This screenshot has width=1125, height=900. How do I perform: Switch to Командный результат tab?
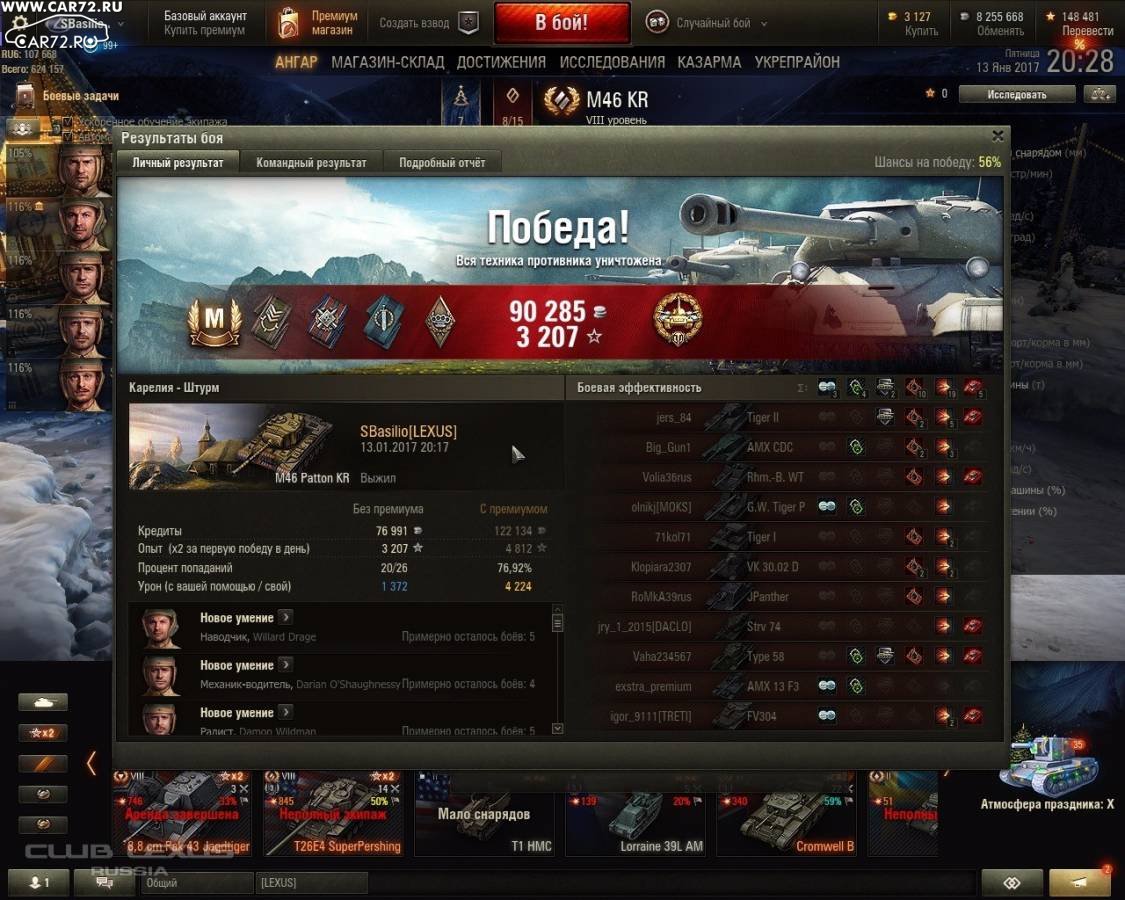(x=311, y=163)
